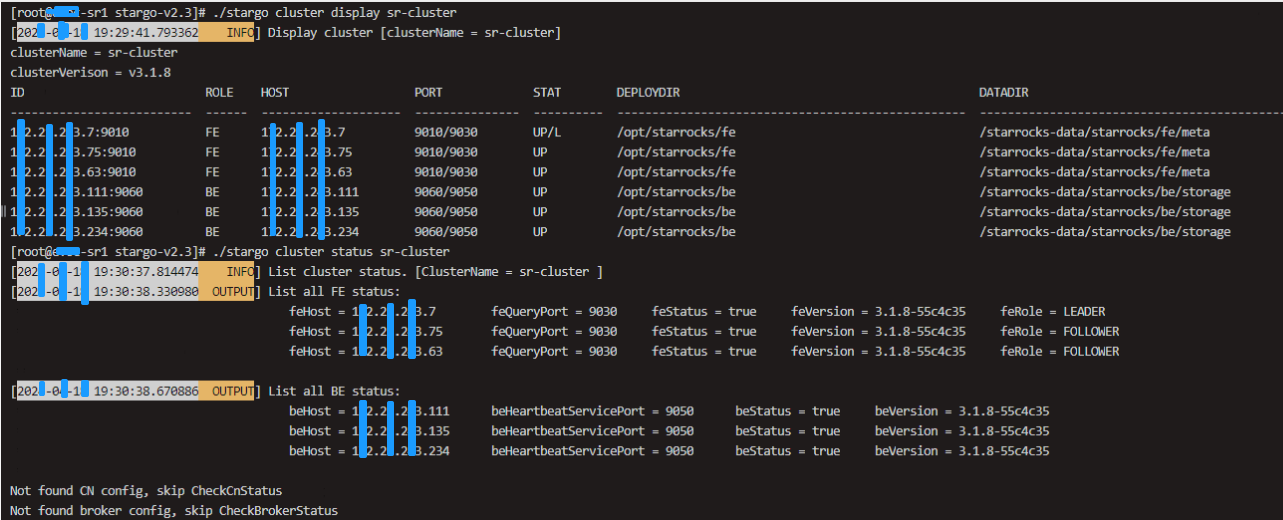Click the STAT column header
1283x520 pixels.
(x=547, y=92)
